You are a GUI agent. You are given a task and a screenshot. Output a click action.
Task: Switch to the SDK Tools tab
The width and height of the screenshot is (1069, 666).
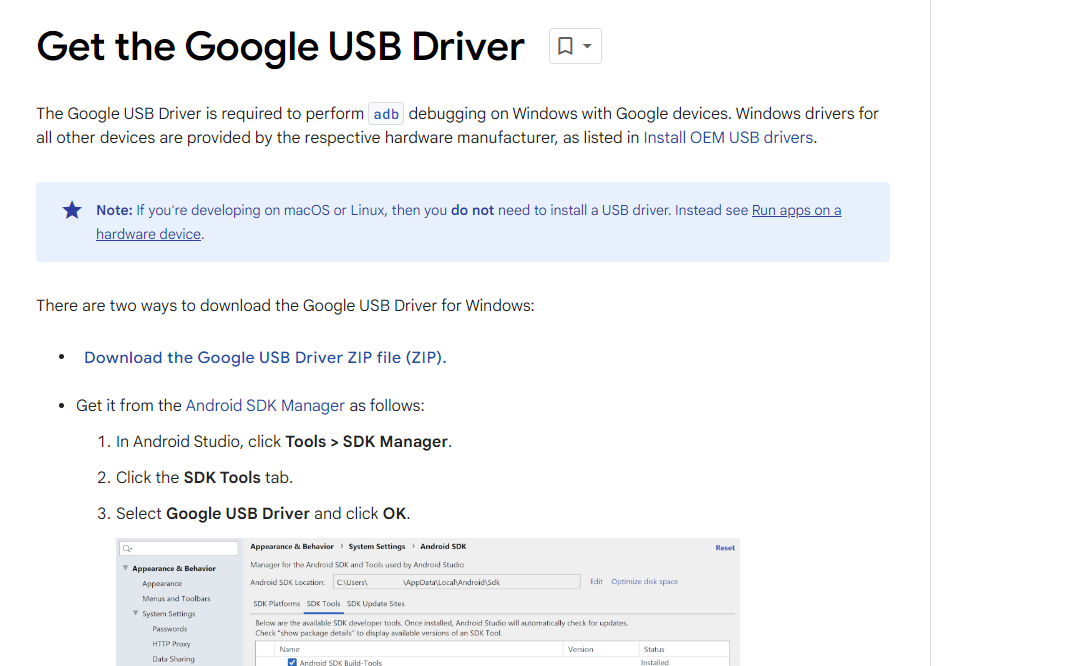pos(323,603)
